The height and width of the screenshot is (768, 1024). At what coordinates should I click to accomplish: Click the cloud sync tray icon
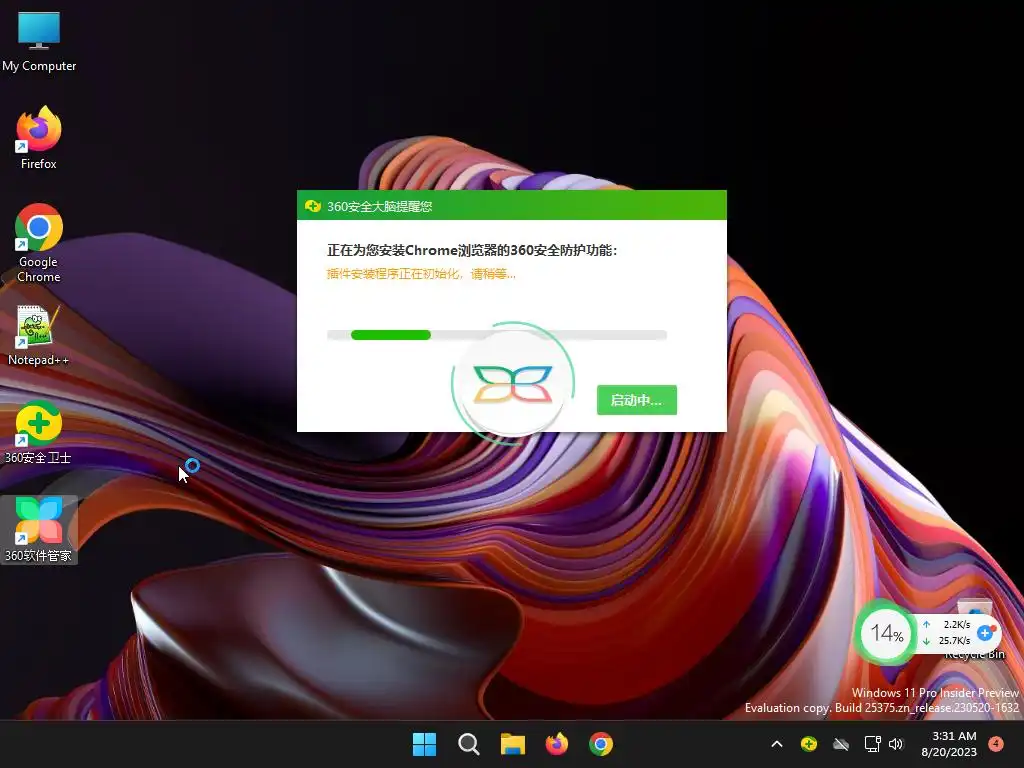(840, 744)
